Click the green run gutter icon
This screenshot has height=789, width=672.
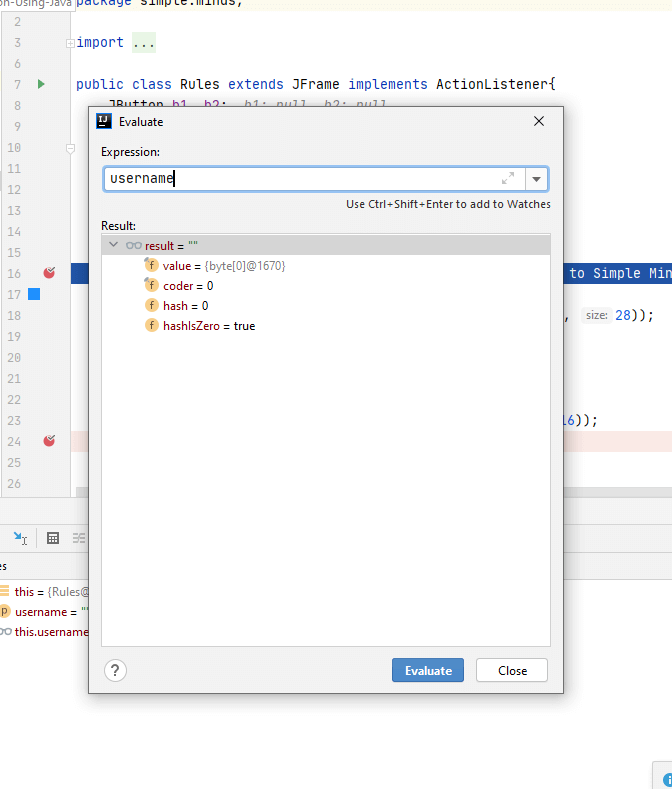pyautogui.click(x=41, y=84)
